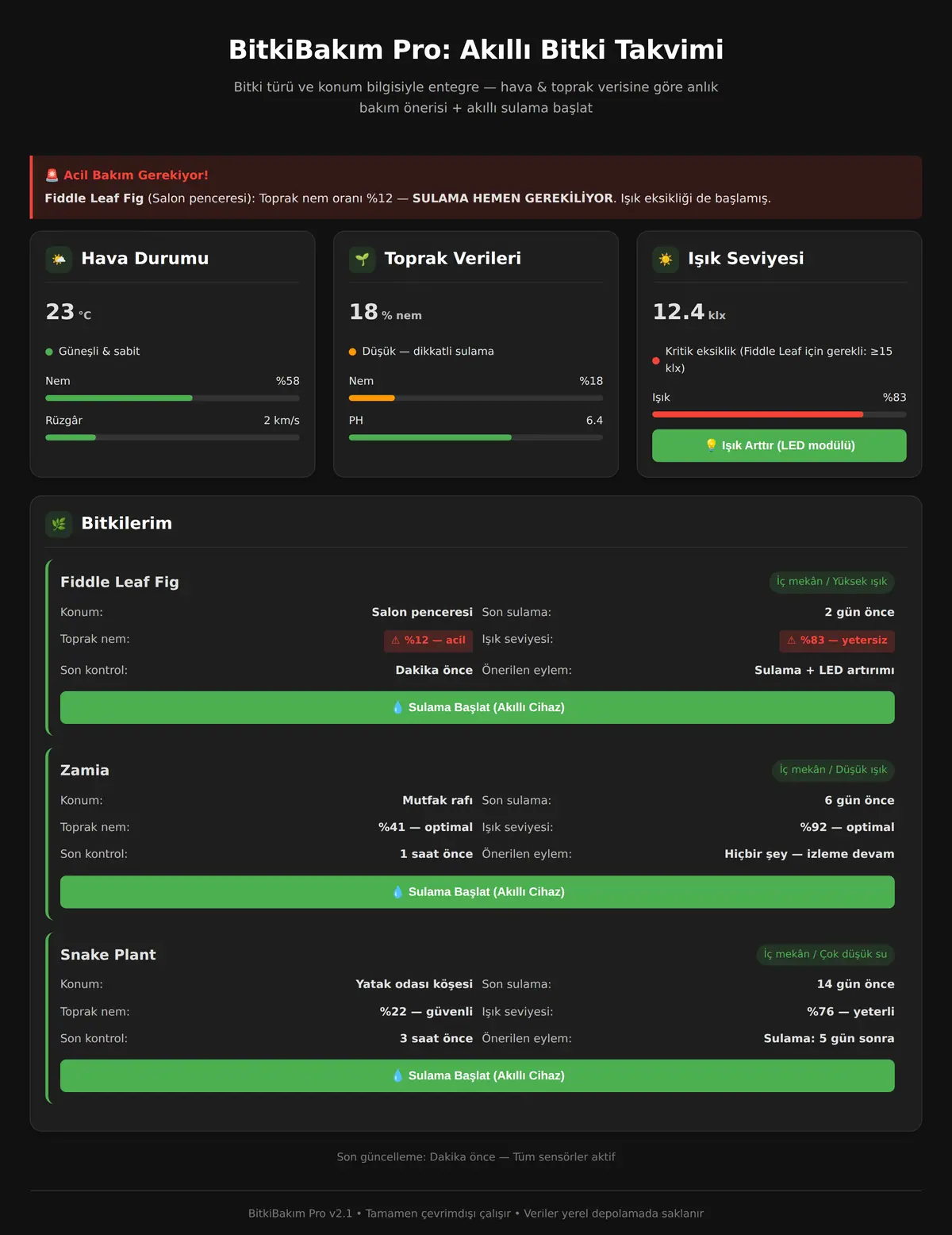Screen dimensions: 952x1235
Task: Click the BitkiBakım Pro v2.1 footer text
Action: pos(476,1214)
